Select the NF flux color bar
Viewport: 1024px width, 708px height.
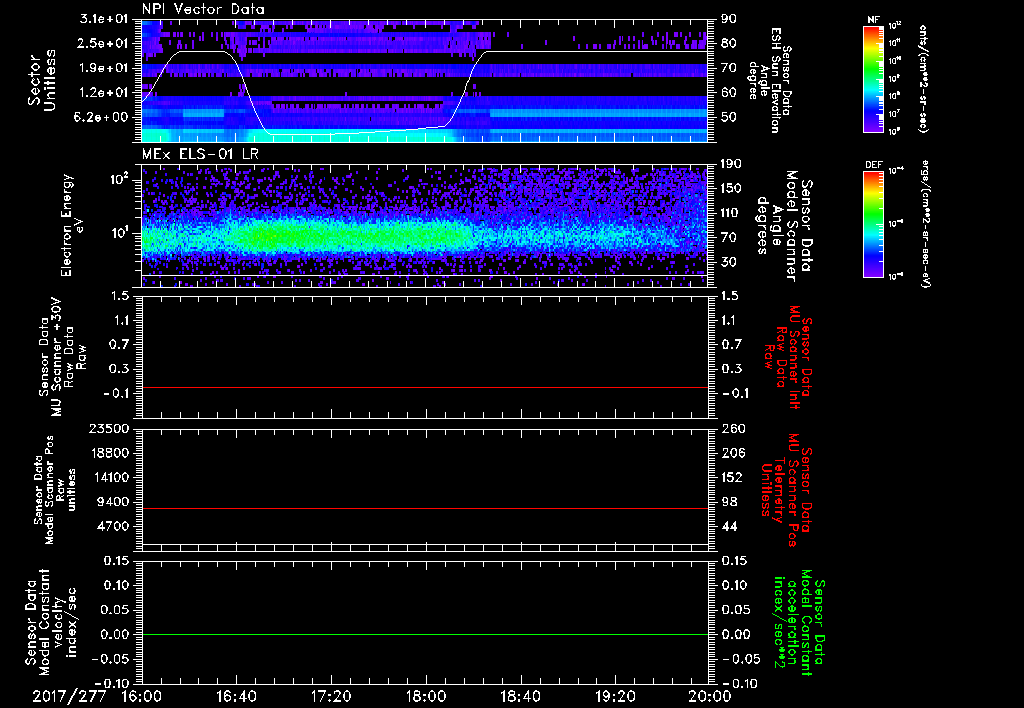coord(874,78)
